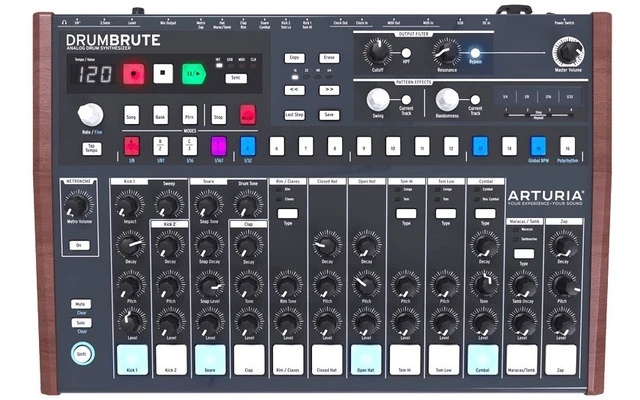Screen dimensions: 640x400
Task: Trigger the Tom Low pad
Action: pos(444,360)
